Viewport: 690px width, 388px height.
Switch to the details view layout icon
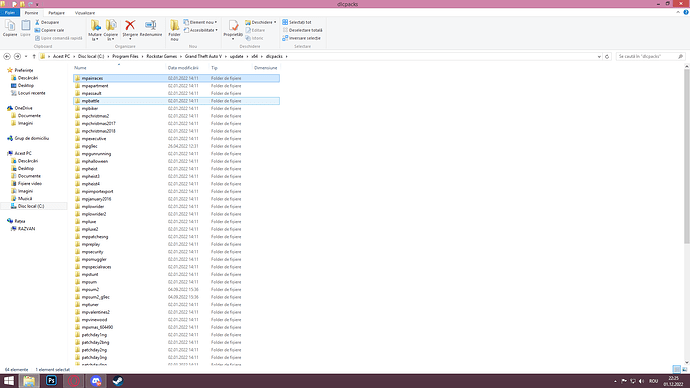click(677, 369)
